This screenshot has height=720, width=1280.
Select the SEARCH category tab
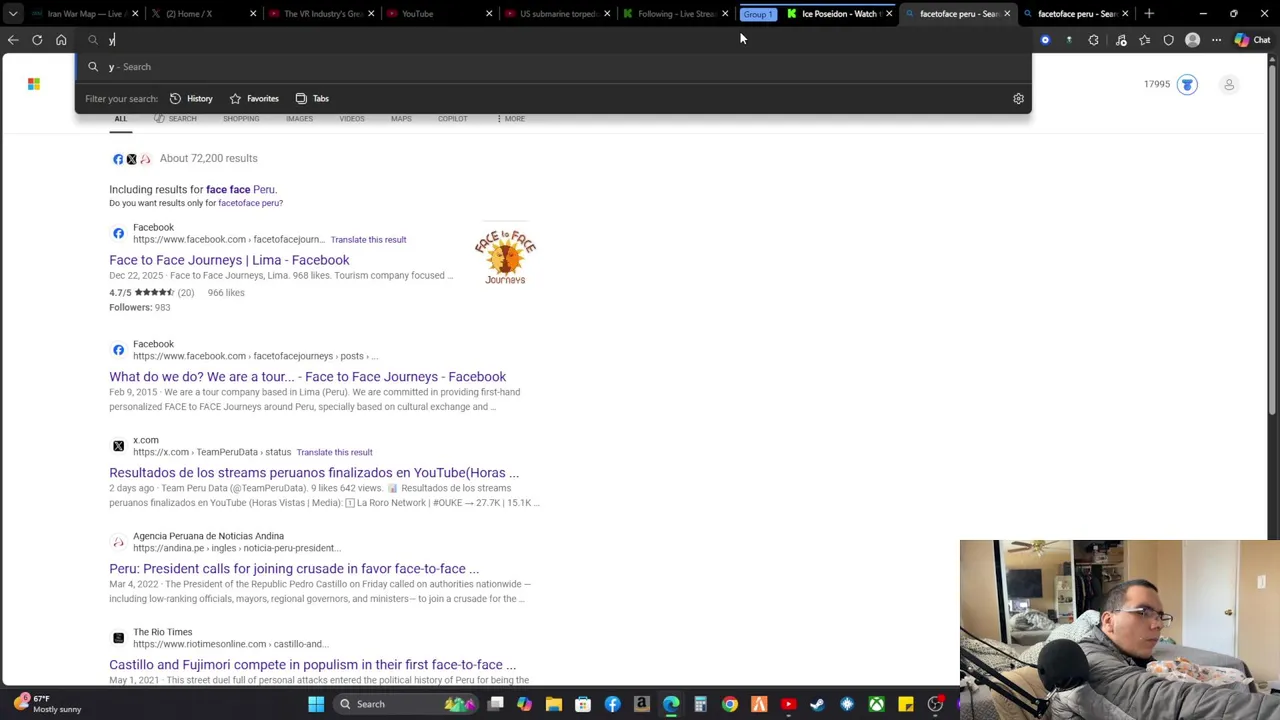(175, 119)
